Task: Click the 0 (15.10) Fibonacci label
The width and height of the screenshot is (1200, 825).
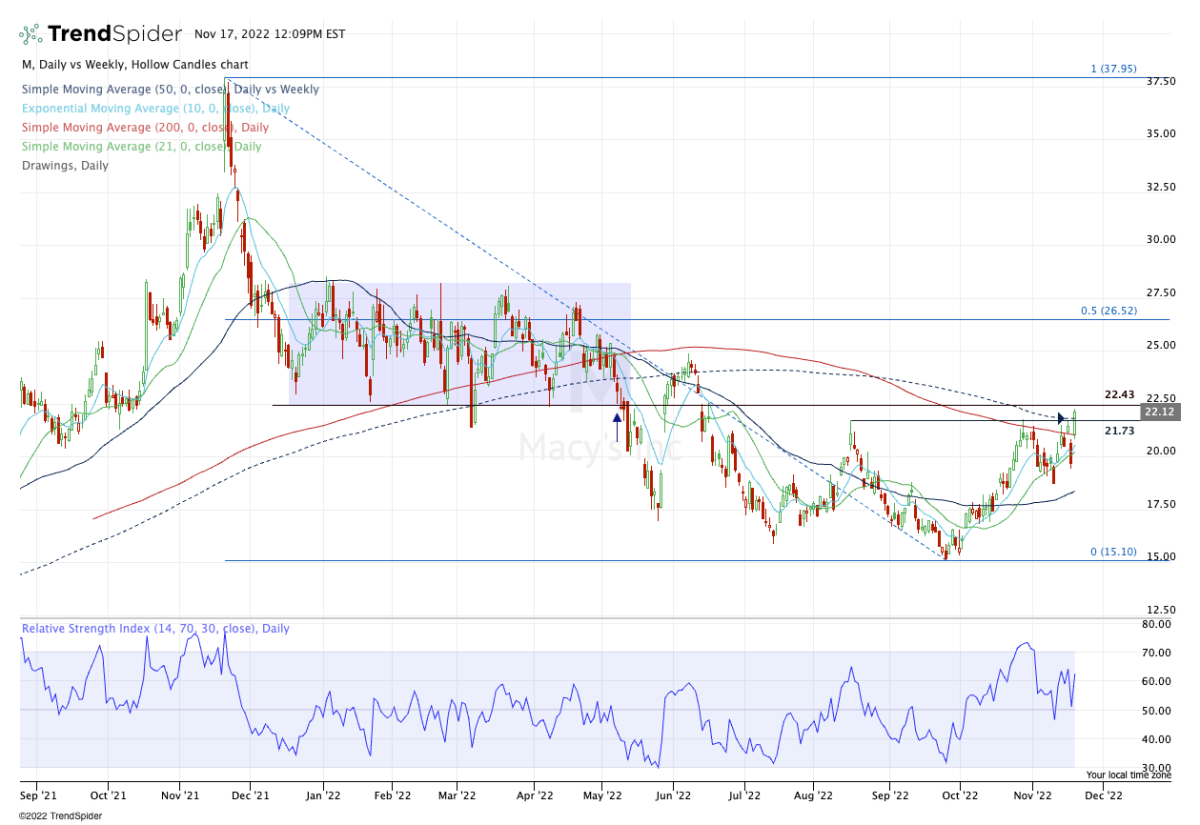Action: [1111, 551]
